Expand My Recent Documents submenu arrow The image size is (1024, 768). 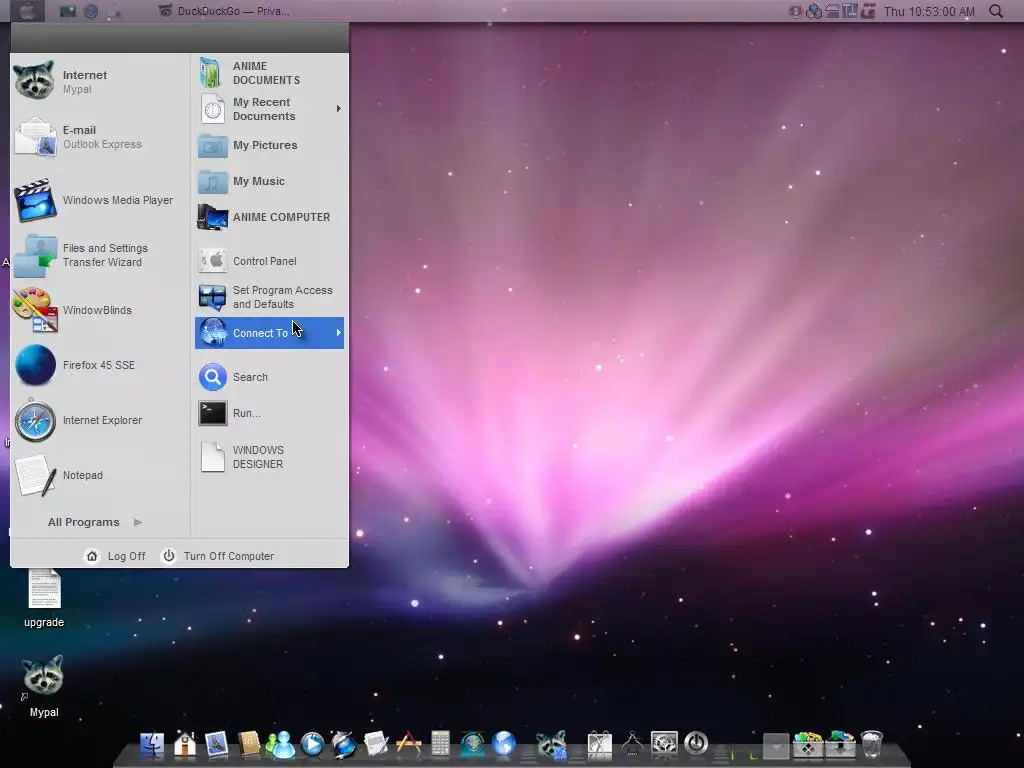pyautogui.click(x=338, y=108)
